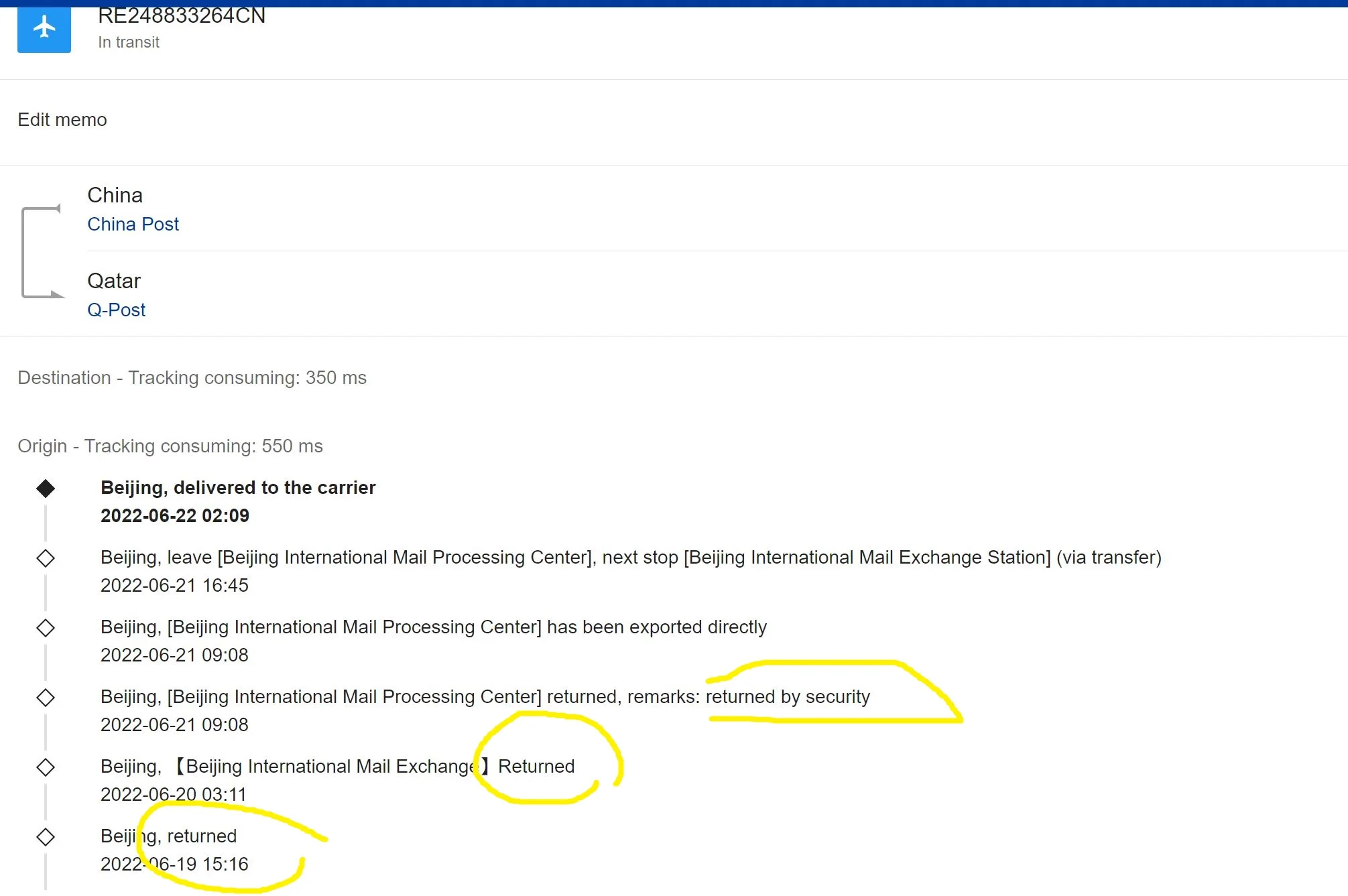Click the Qatar destination country label
This screenshot has width=1348, height=896.
click(114, 281)
